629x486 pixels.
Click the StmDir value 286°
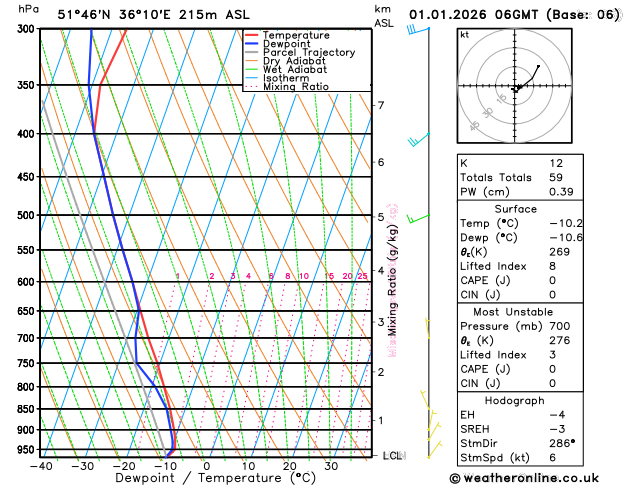coord(562,443)
